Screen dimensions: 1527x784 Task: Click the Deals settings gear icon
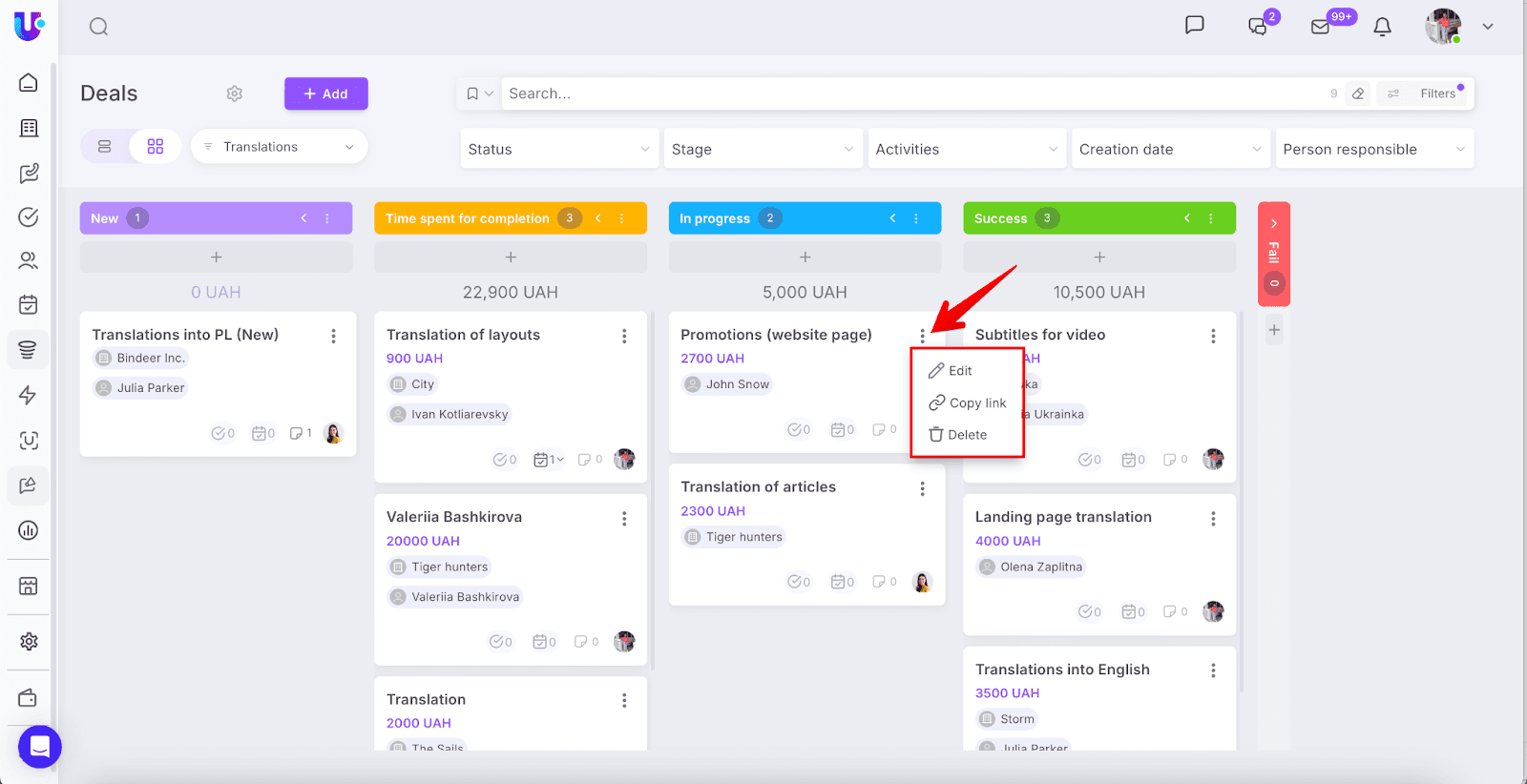(x=235, y=93)
